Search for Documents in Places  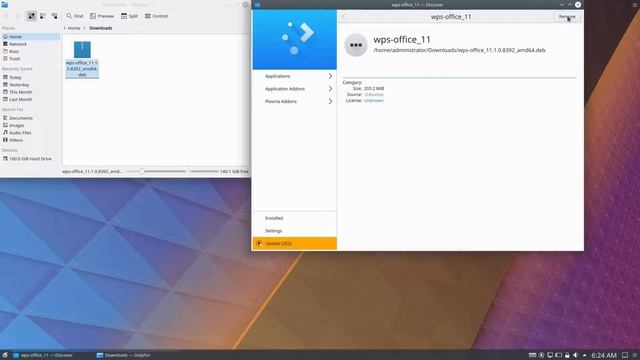click(31, 118)
